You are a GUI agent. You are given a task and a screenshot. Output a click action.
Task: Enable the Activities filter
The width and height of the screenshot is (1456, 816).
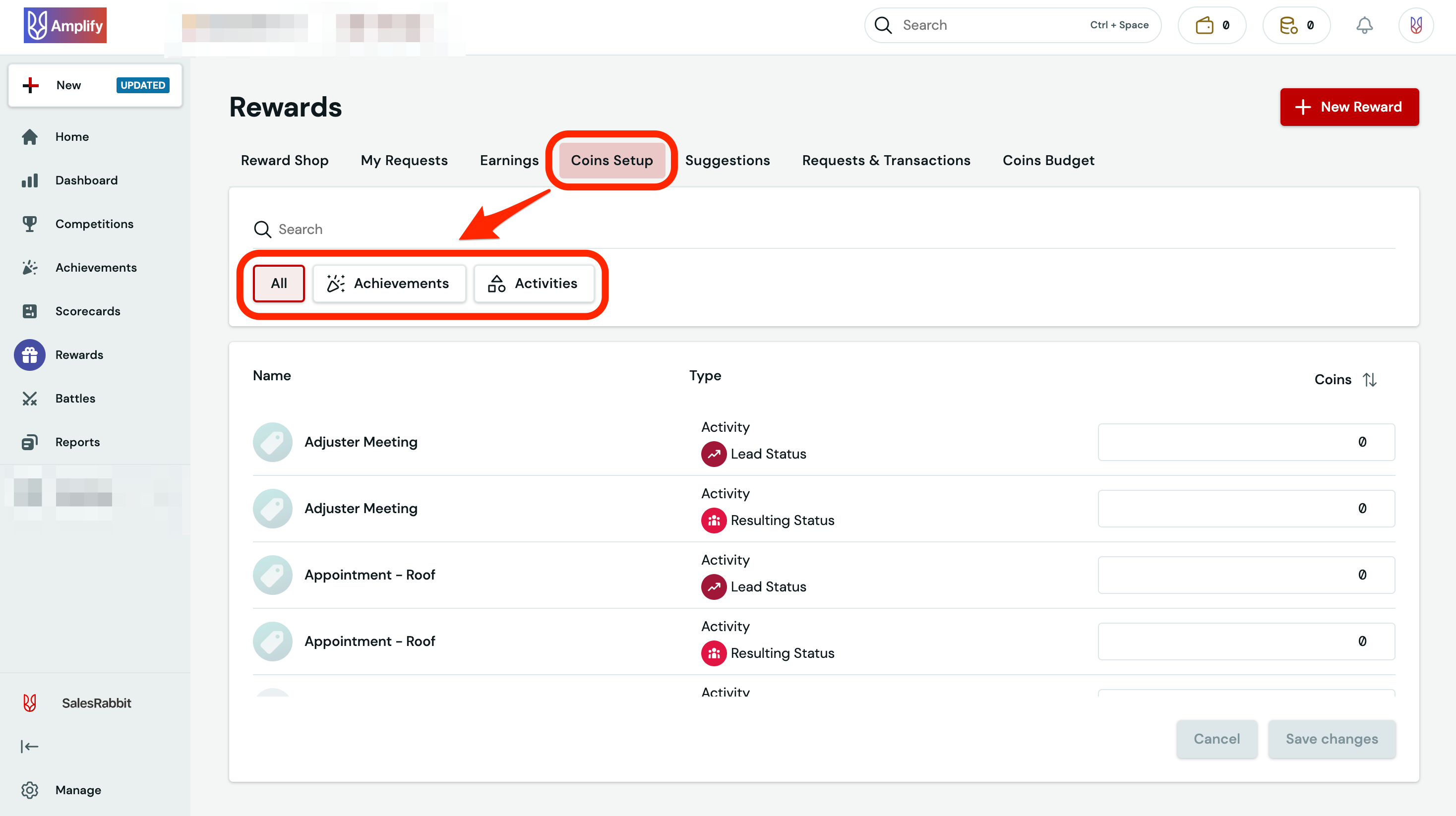(x=534, y=283)
